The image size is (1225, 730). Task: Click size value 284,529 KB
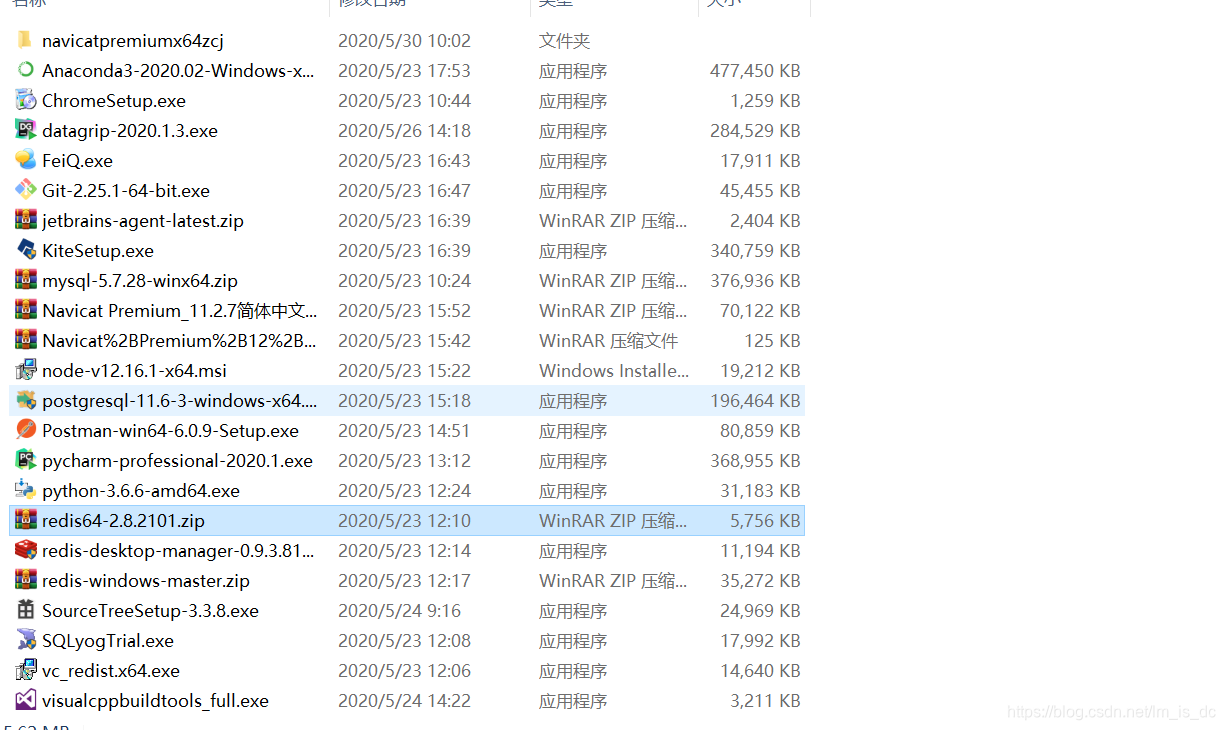tap(755, 131)
